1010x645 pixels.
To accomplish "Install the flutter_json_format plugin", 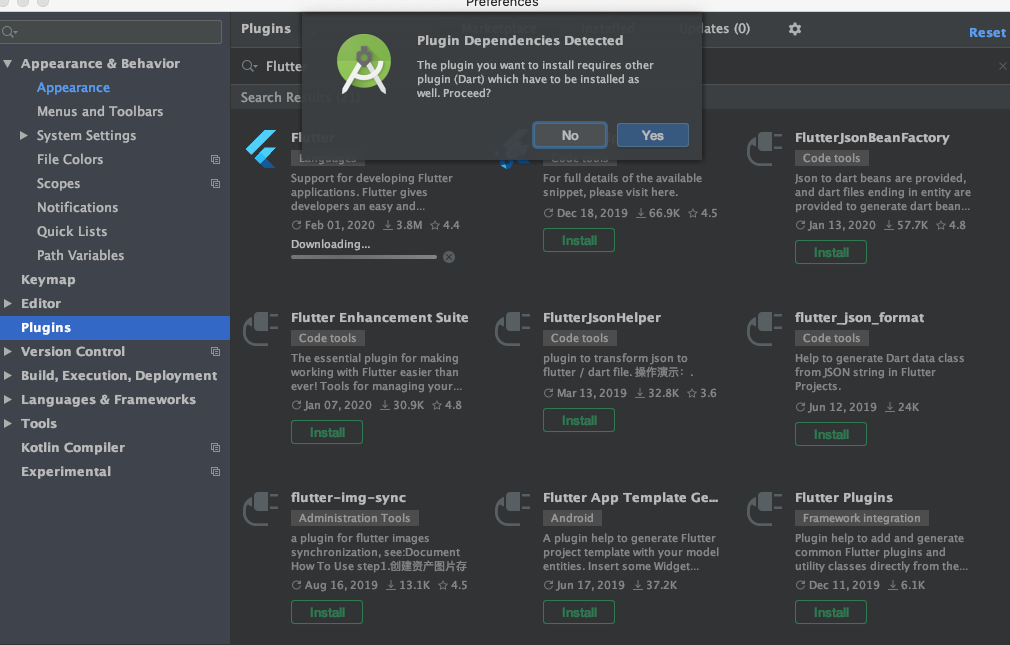I will coord(831,434).
